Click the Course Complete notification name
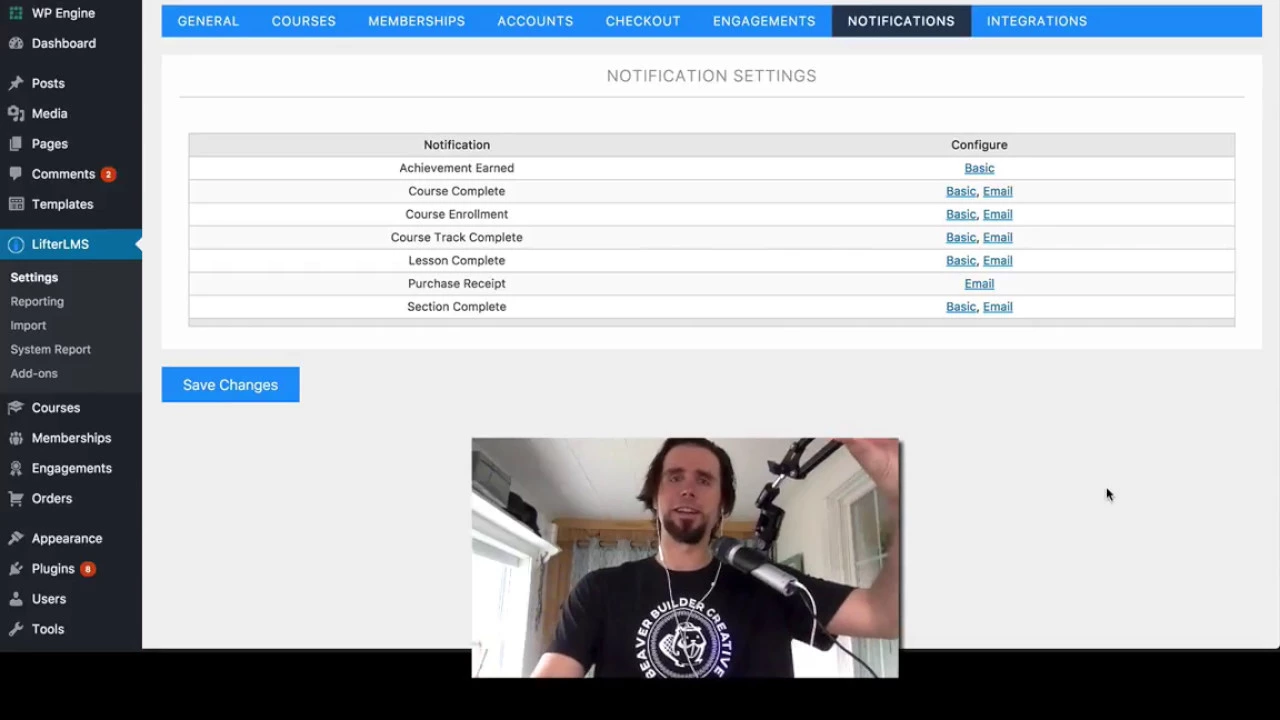The width and height of the screenshot is (1280, 720). tap(457, 191)
